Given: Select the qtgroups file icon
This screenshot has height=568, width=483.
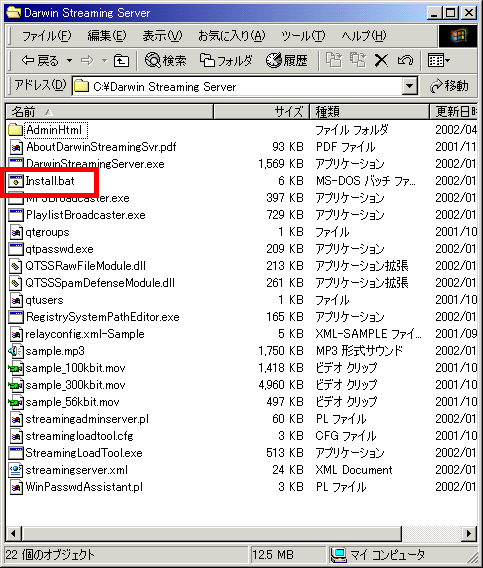Looking at the screenshot, I should coord(15,232).
